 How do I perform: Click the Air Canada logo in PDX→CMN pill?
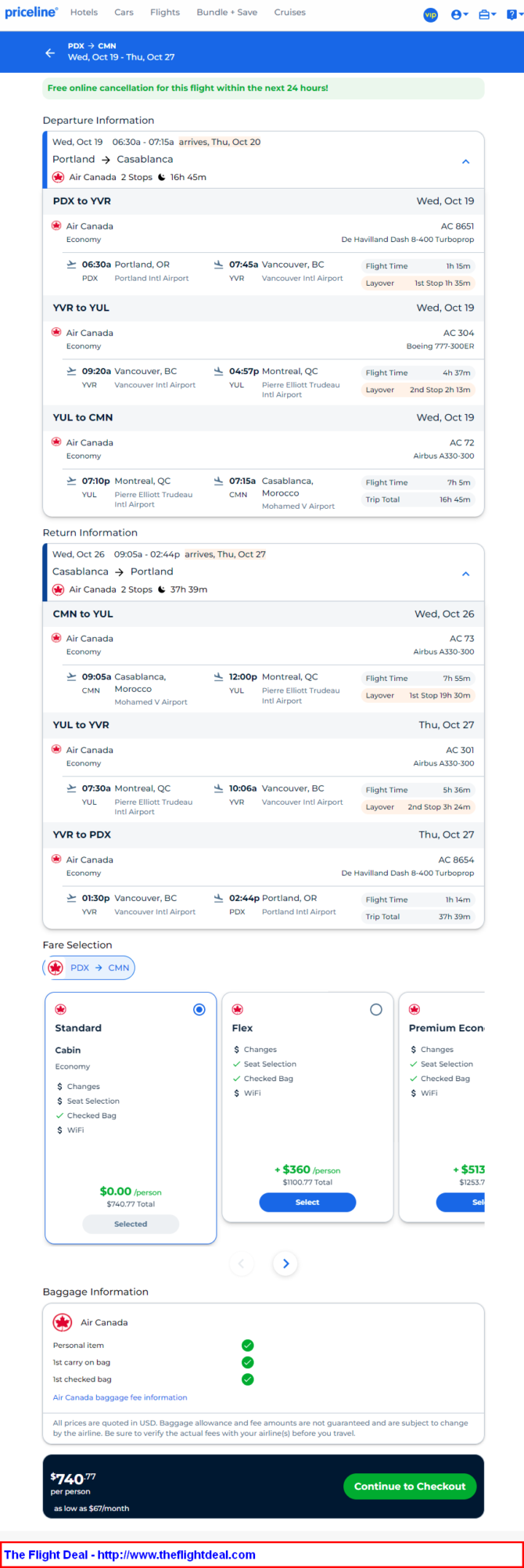[56, 968]
